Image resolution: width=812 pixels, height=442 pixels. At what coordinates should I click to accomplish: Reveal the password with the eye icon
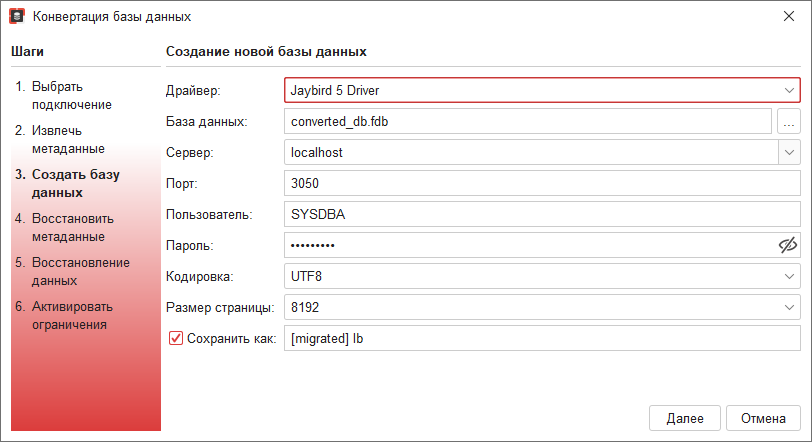tap(788, 245)
